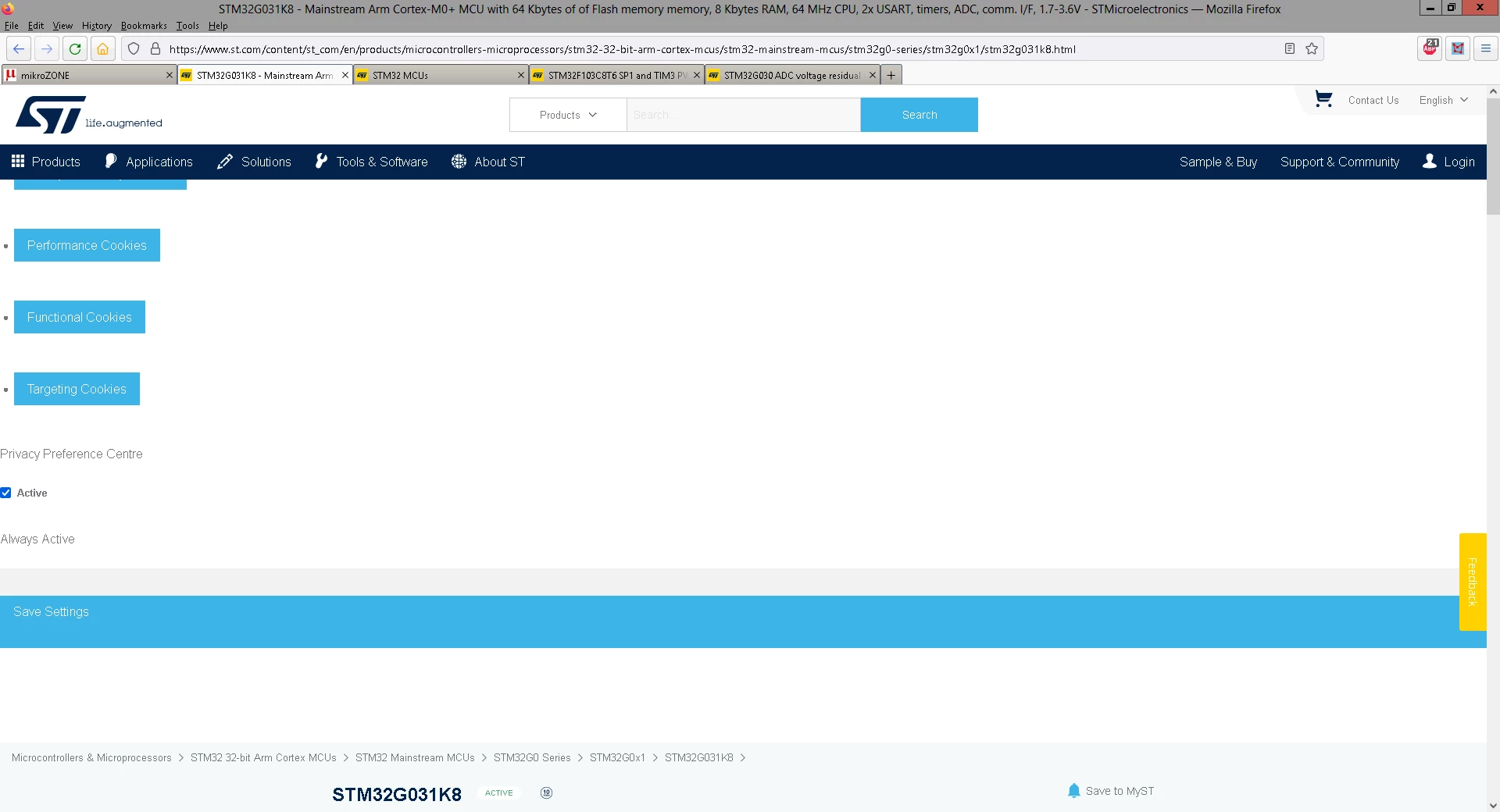Image resolution: width=1500 pixels, height=812 pixels.
Task: Open the About ST navigation menu
Action: point(488,162)
